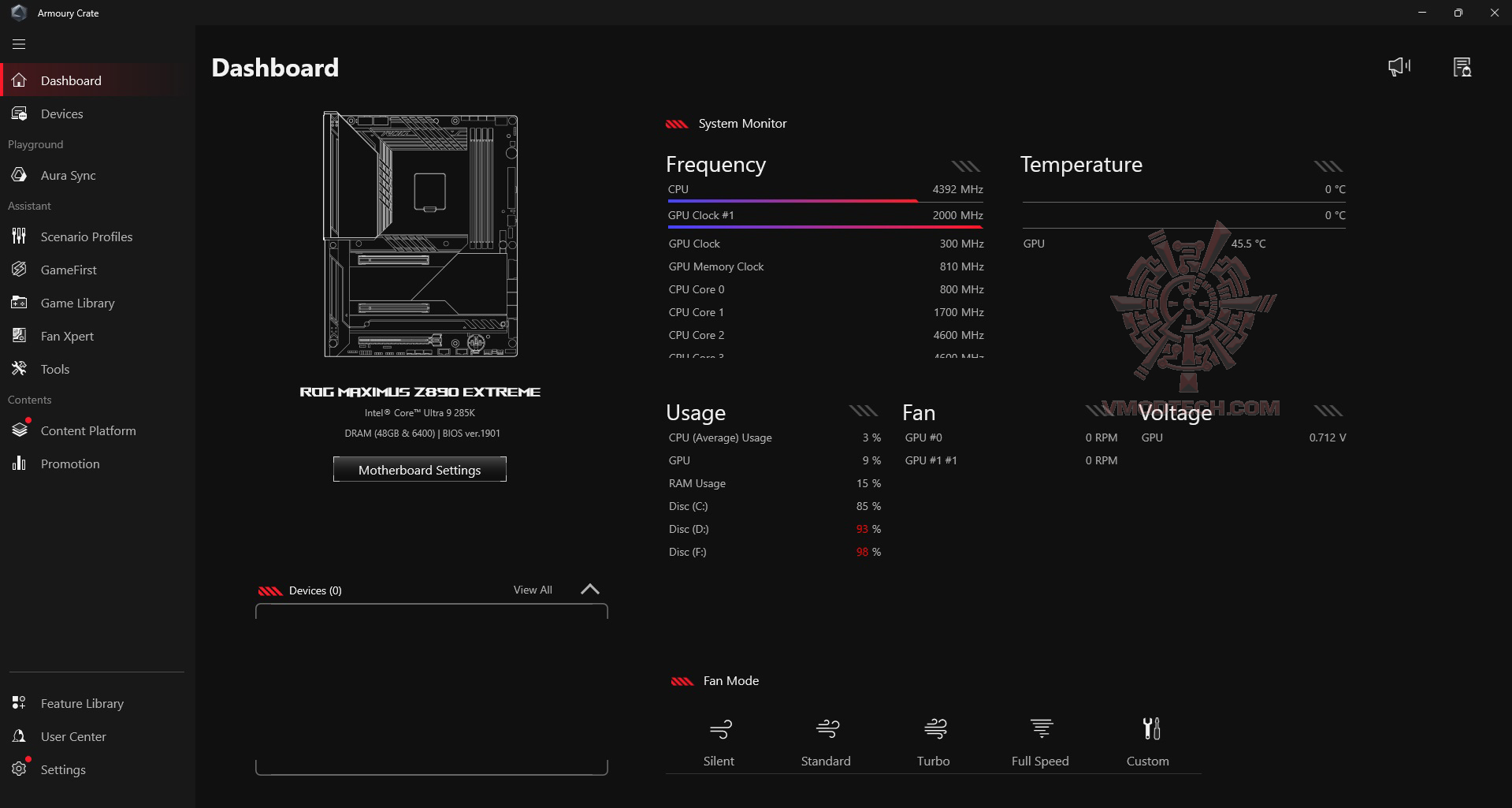Screen dimensions: 1512x808
Task: Click the CPU Core 2 frequency row
Action: pyautogui.click(x=826, y=335)
